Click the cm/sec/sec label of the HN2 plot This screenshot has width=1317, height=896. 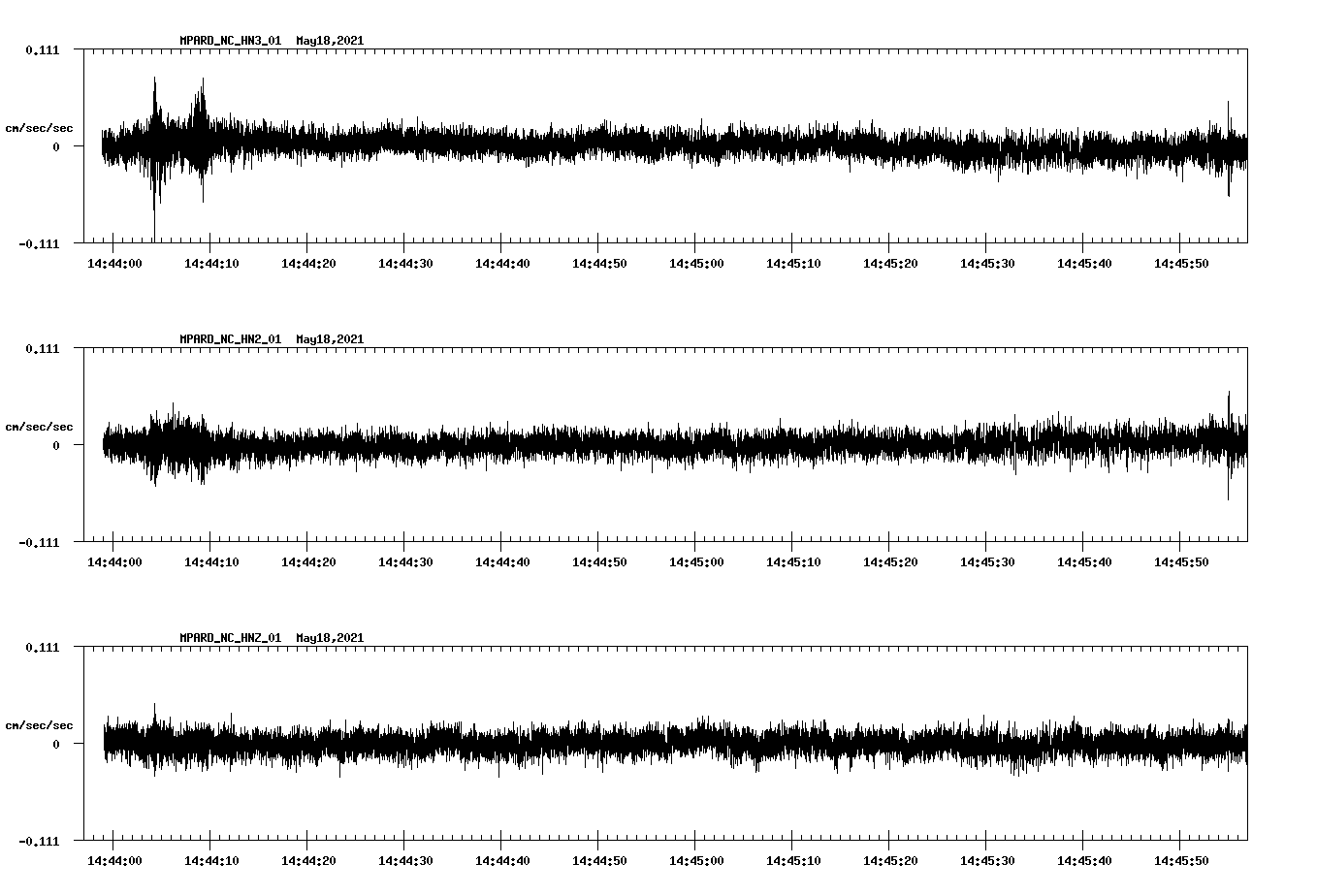pyautogui.click(x=39, y=426)
